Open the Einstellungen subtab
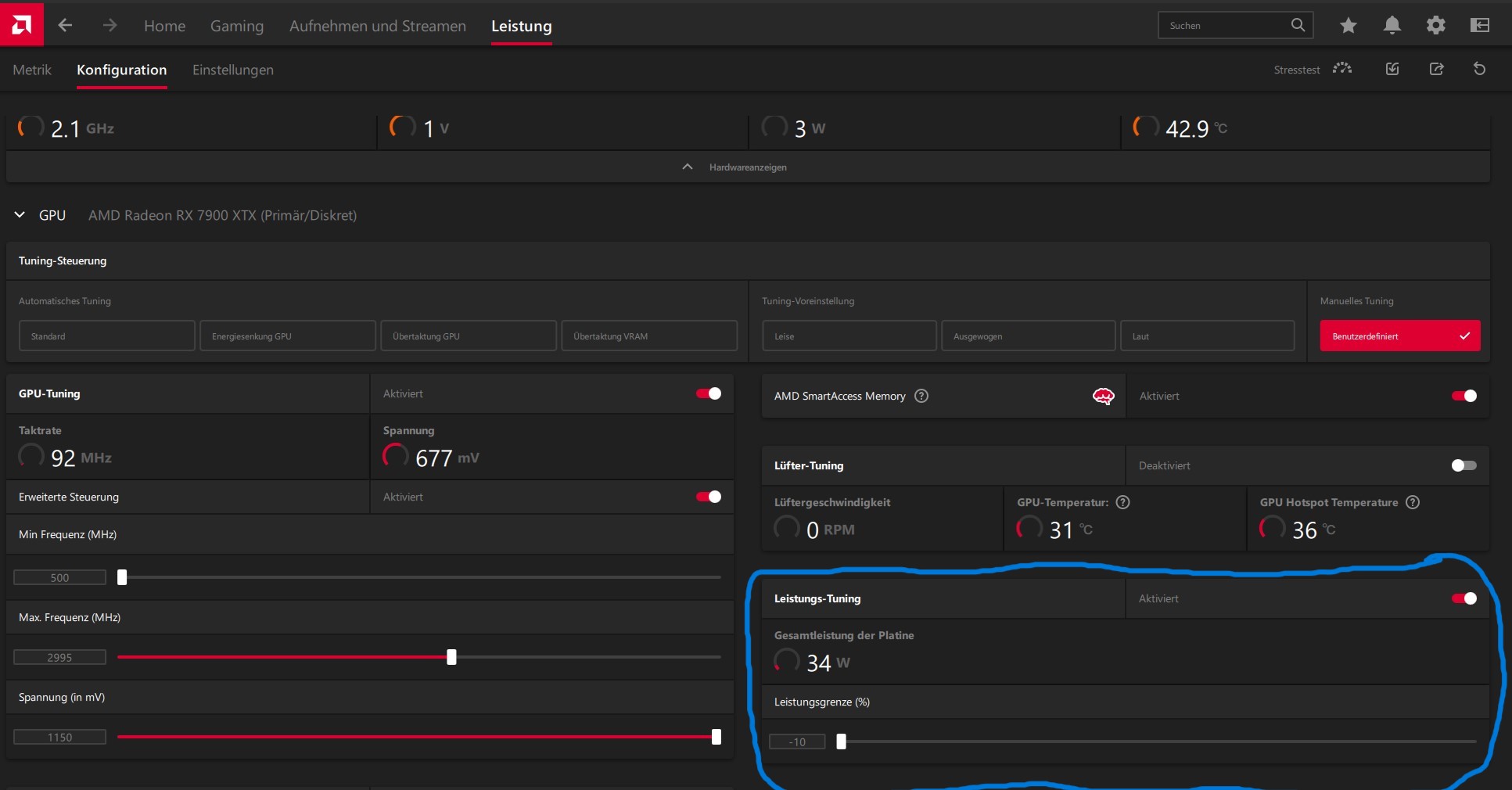Screen dimensions: 1512x790 pyautogui.click(x=233, y=70)
